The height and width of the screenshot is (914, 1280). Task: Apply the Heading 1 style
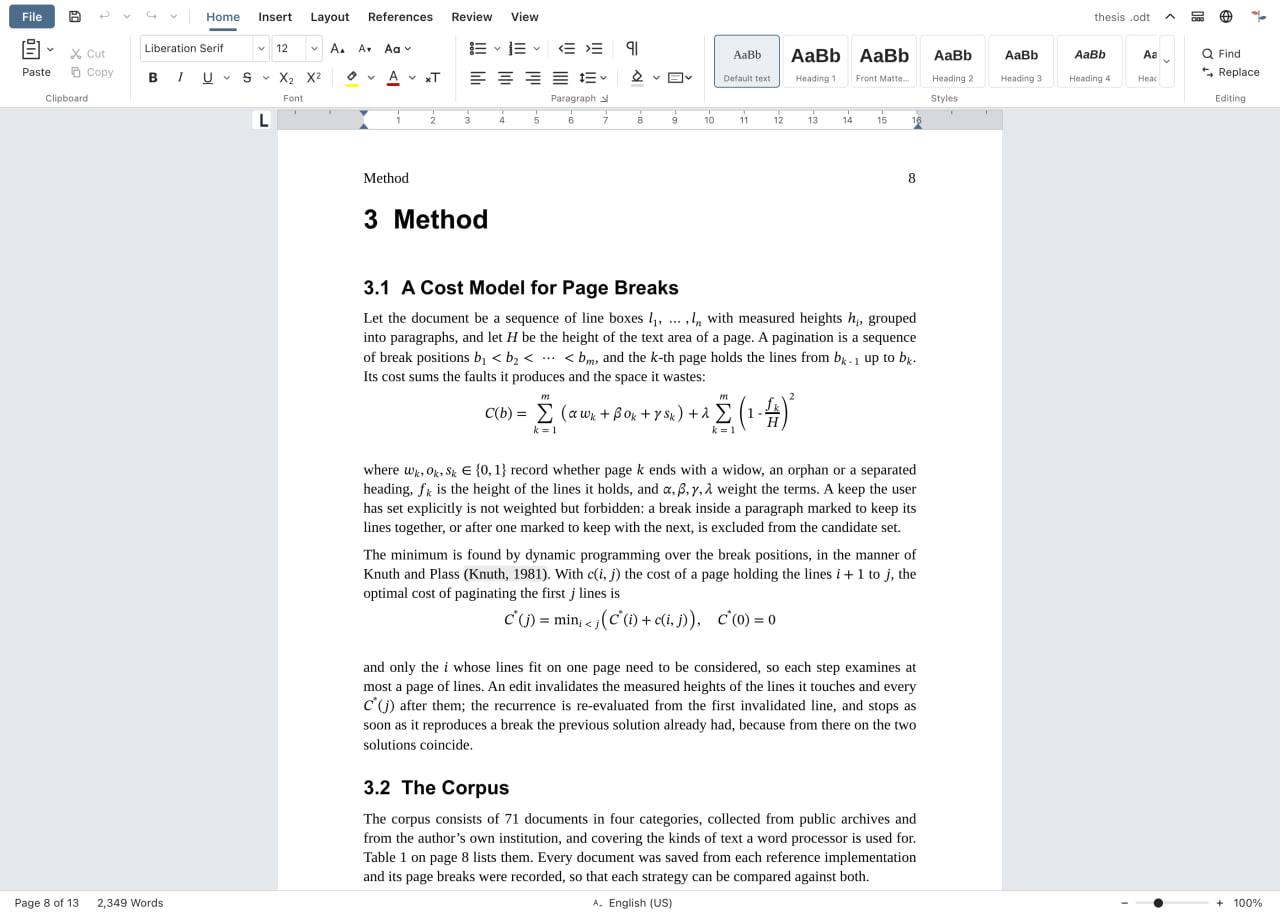click(x=815, y=62)
